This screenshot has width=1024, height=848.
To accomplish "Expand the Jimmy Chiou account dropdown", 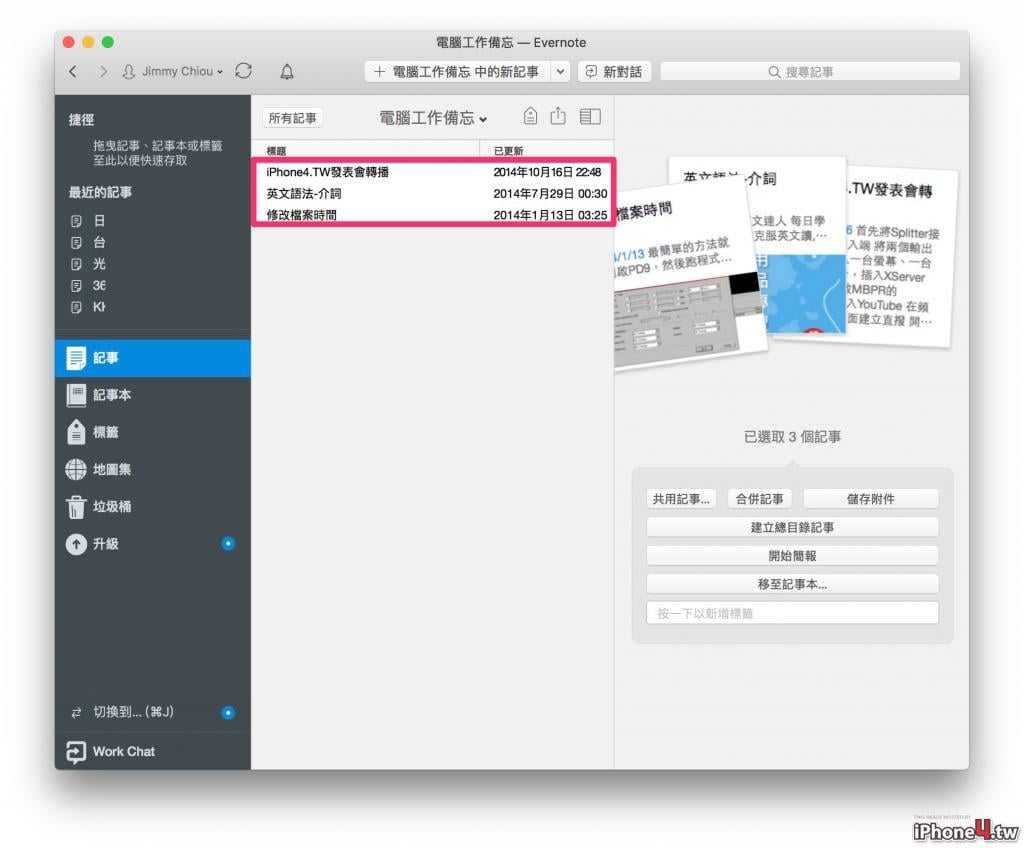I will click(173, 71).
